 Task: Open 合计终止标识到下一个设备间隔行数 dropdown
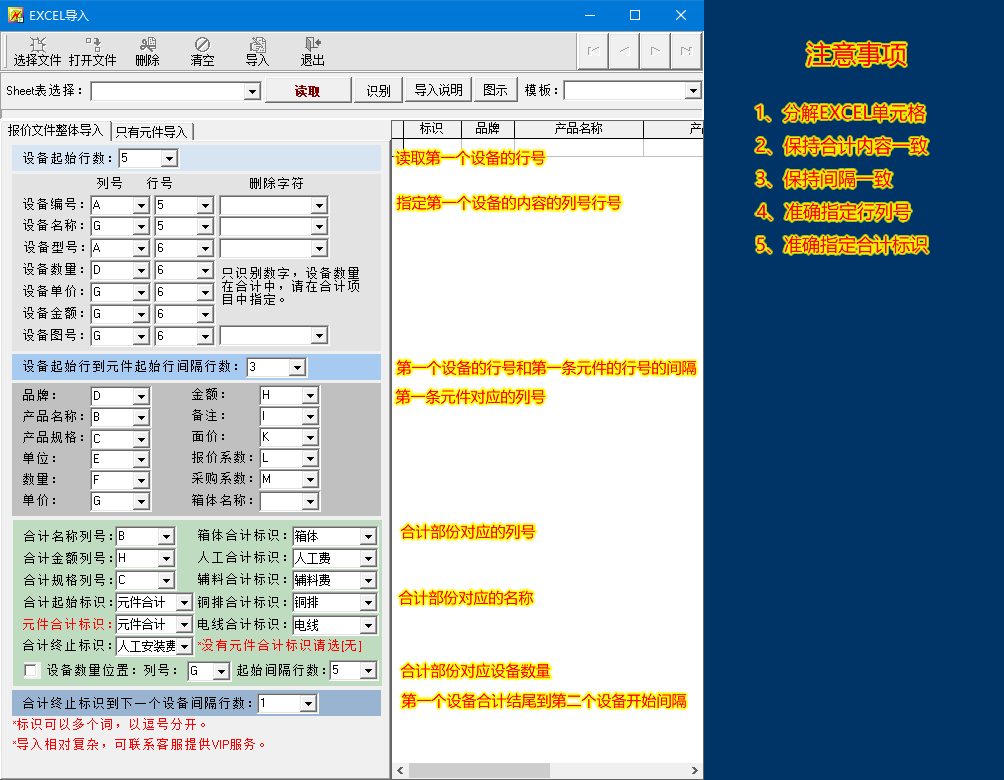[x=308, y=704]
